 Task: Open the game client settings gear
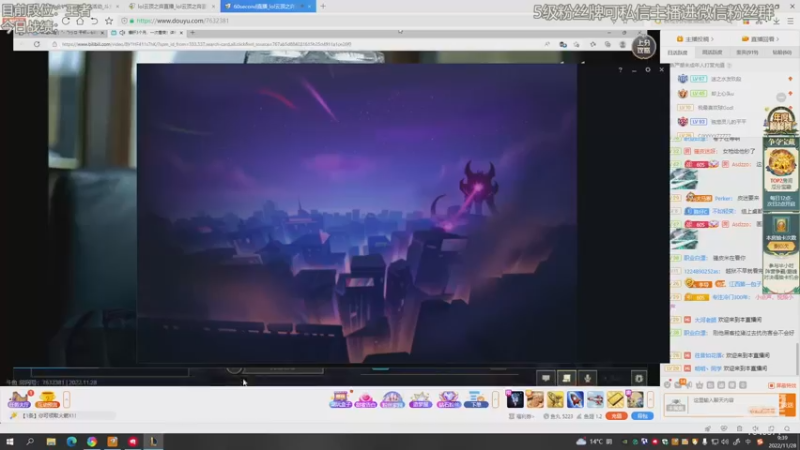coord(648,70)
